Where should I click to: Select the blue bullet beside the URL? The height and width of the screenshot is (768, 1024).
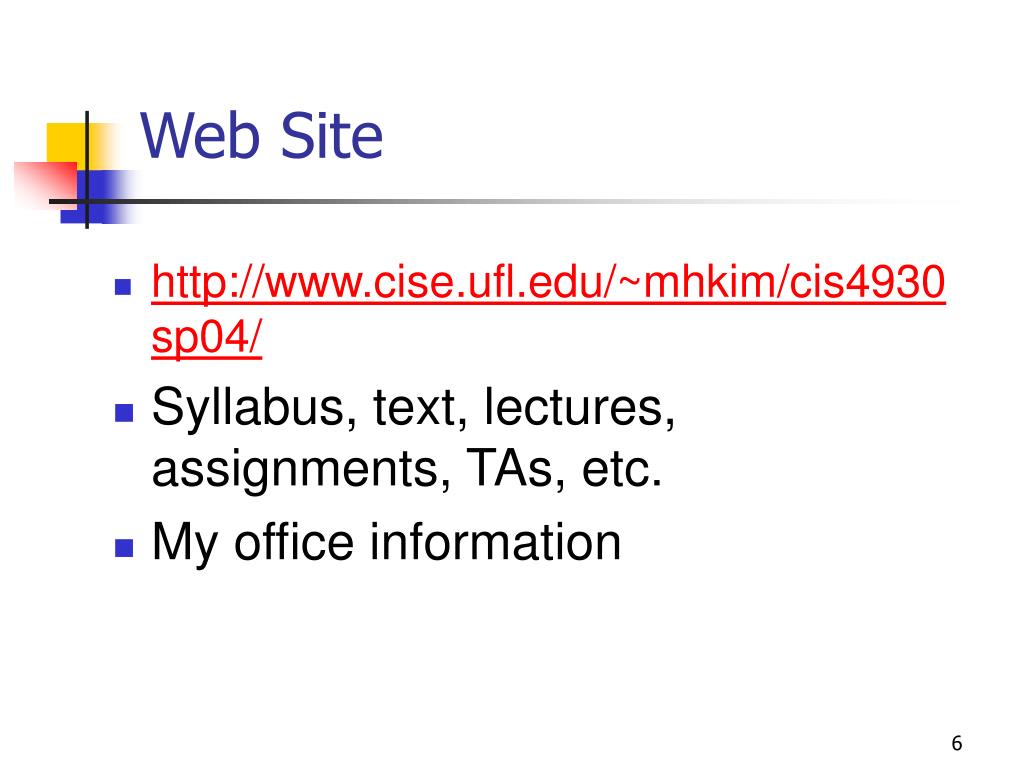click(123, 287)
